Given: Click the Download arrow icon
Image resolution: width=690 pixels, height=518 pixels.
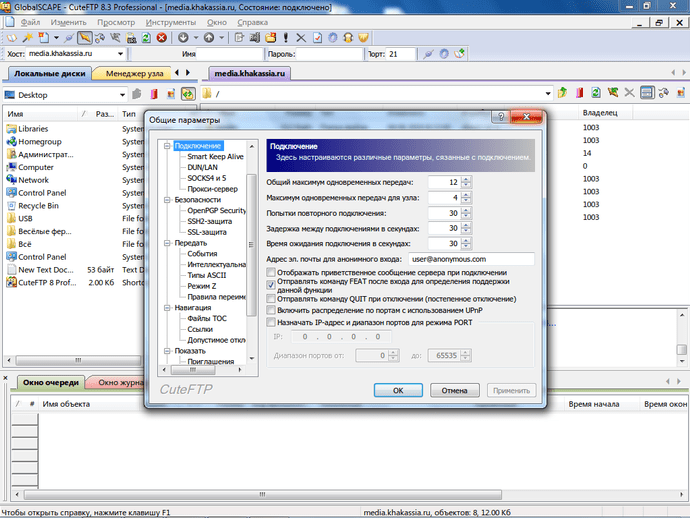Looking at the screenshot, I should pyautogui.click(x=183, y=38).
